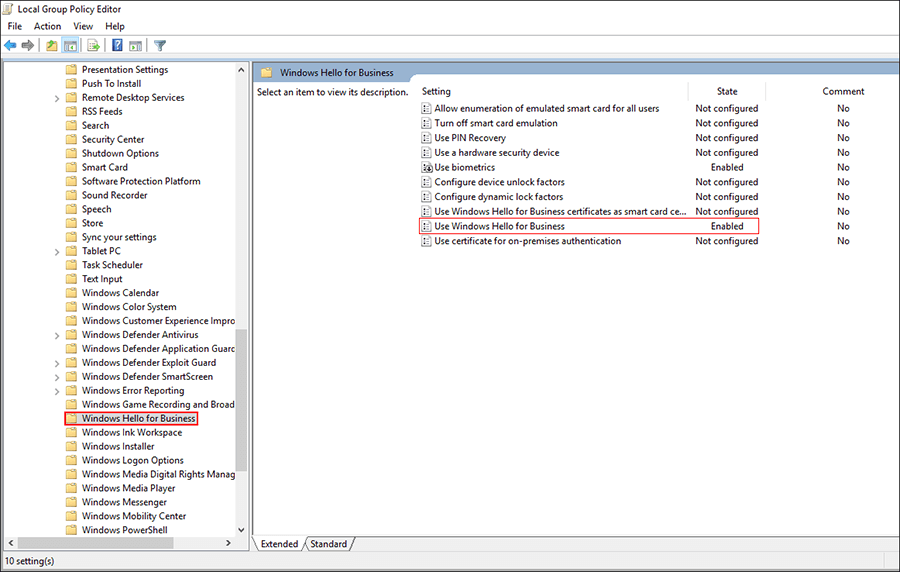Click the Filter funnel toolbar icon
The height and width of the screenshot is (572, 900).
click(x=160, y=45)
